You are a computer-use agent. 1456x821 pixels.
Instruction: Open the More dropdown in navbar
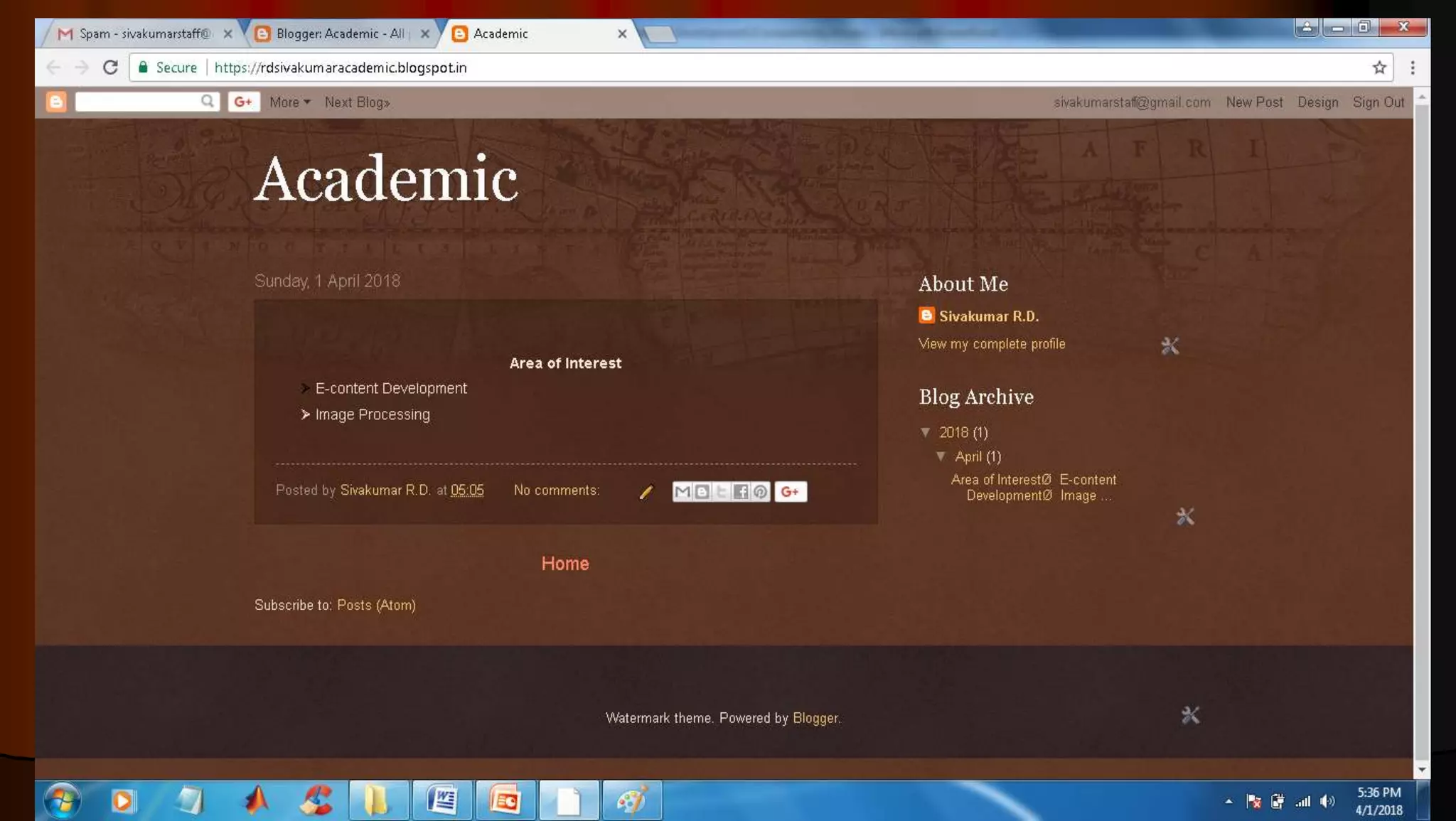pos(289,102)
